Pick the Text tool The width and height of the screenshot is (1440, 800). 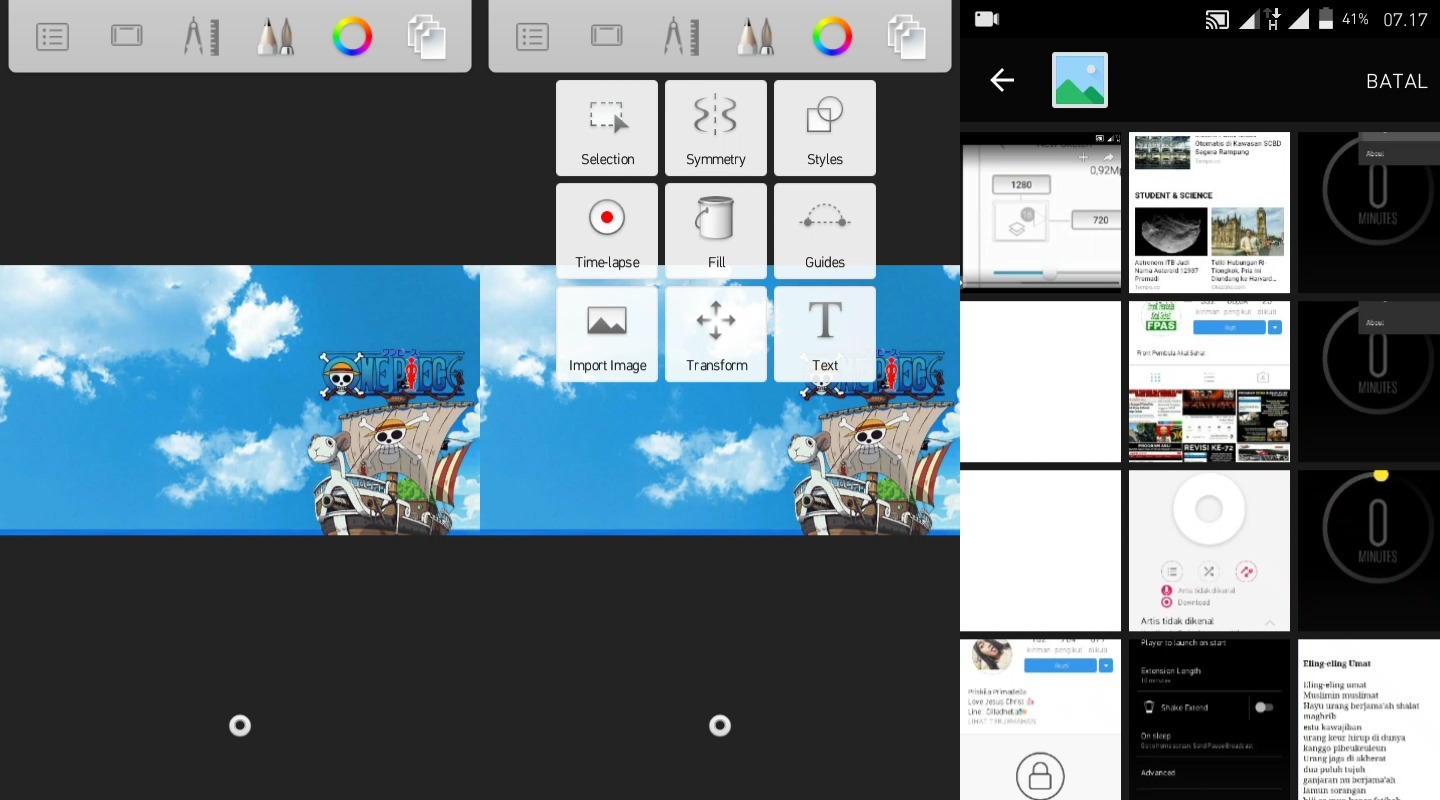coord(825,334)
